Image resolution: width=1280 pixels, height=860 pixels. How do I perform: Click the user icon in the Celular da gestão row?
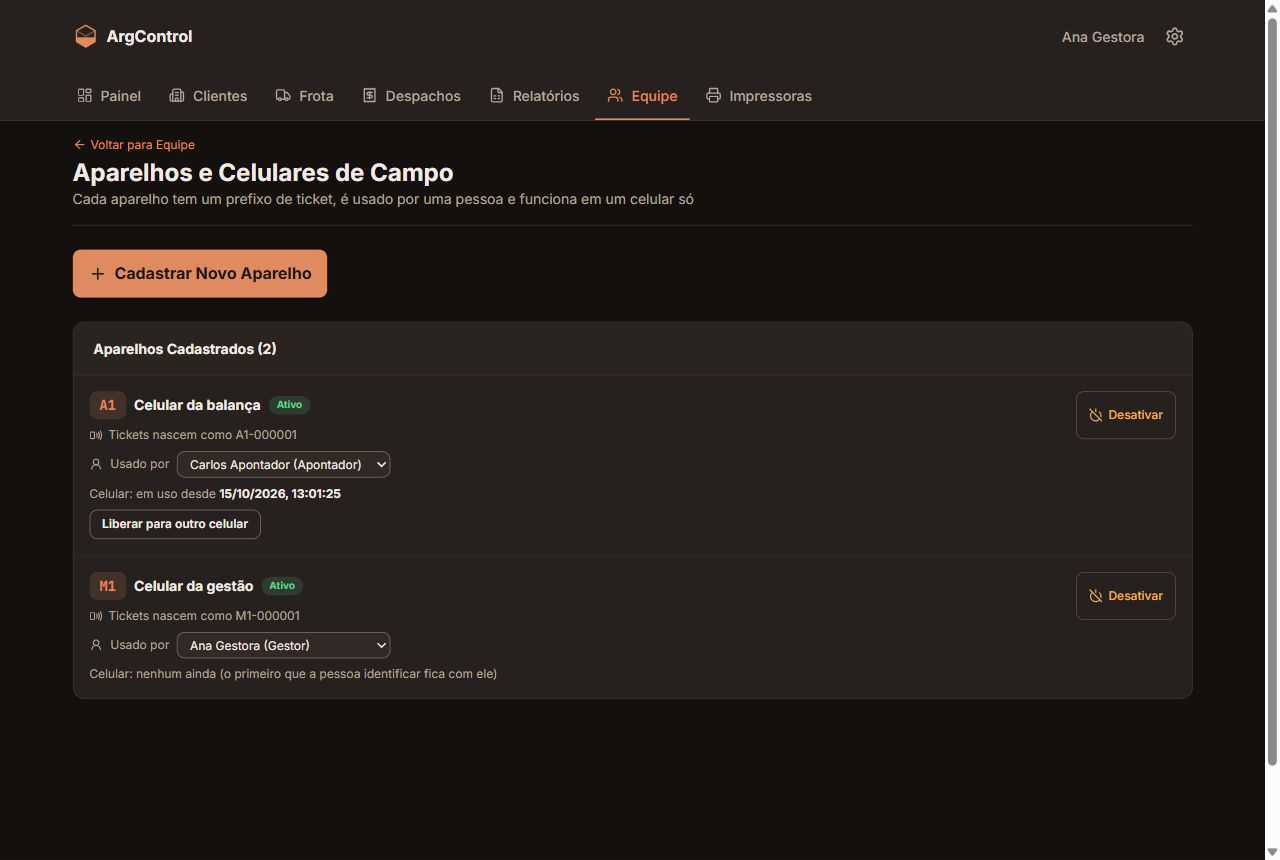[x=96, y=645]
